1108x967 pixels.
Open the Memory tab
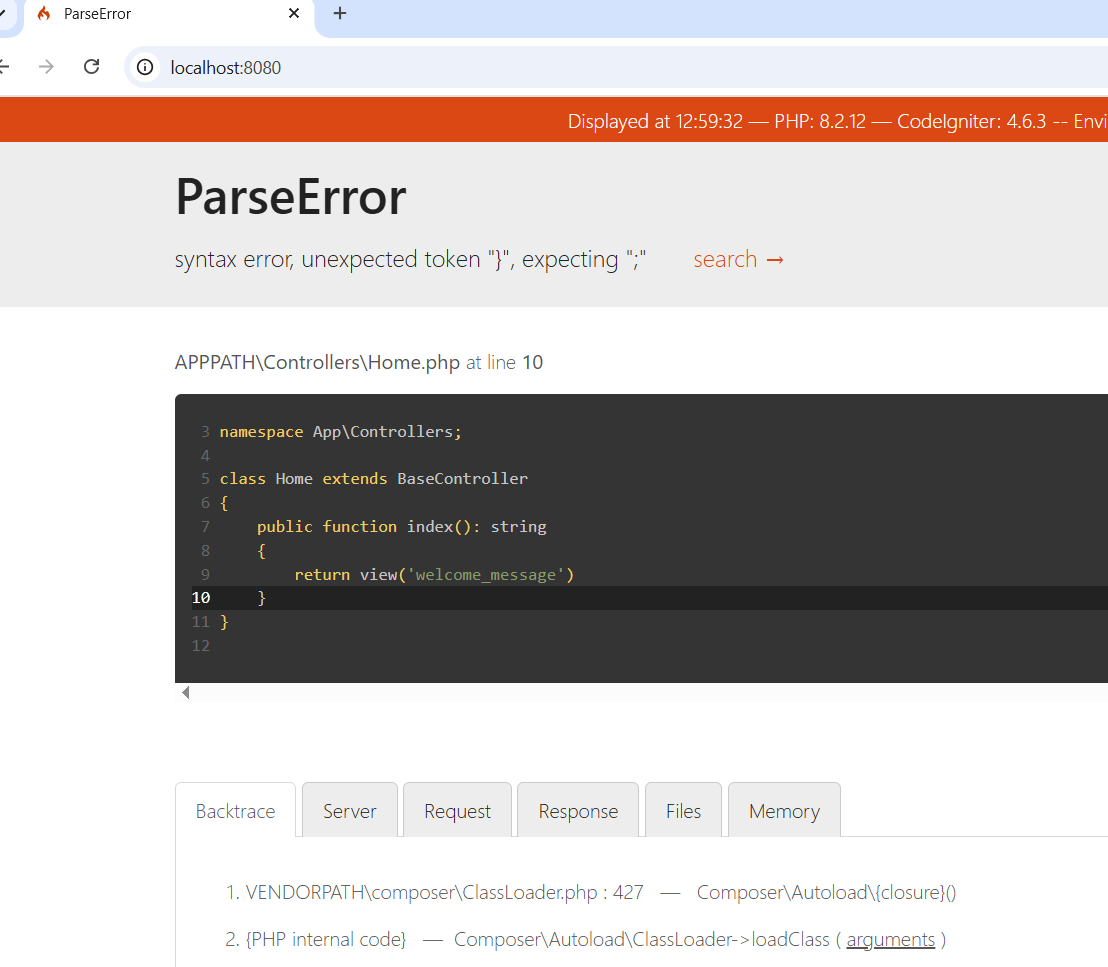tap(784, 811)
